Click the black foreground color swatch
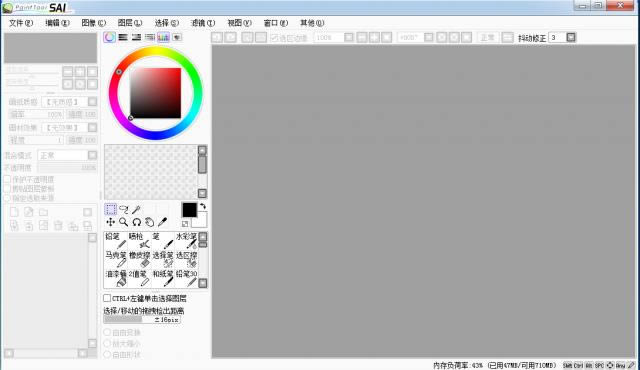640x370 pixels. coord(189,210)
